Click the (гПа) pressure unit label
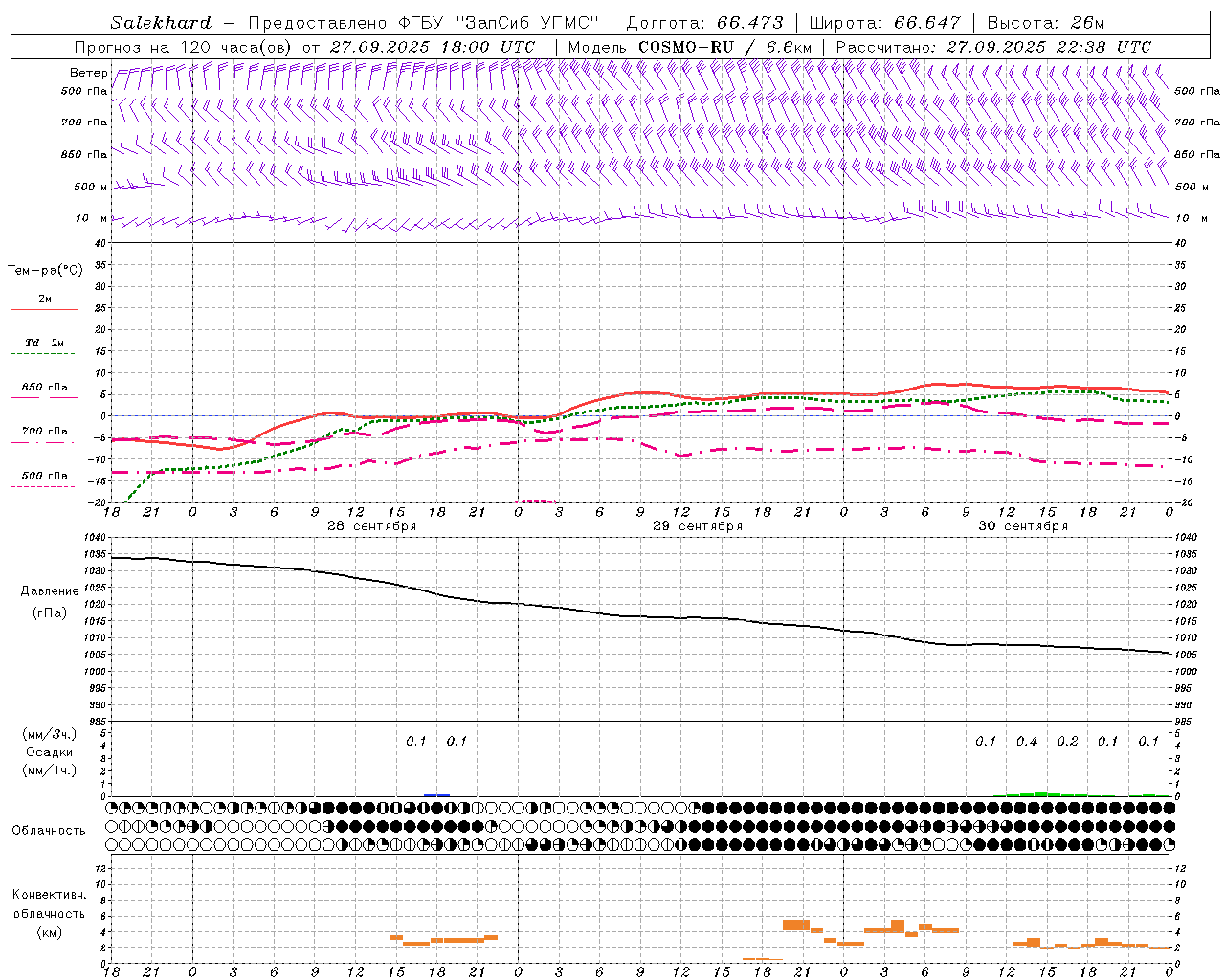This screenshot has width=1225, height=980. [50, 613]
